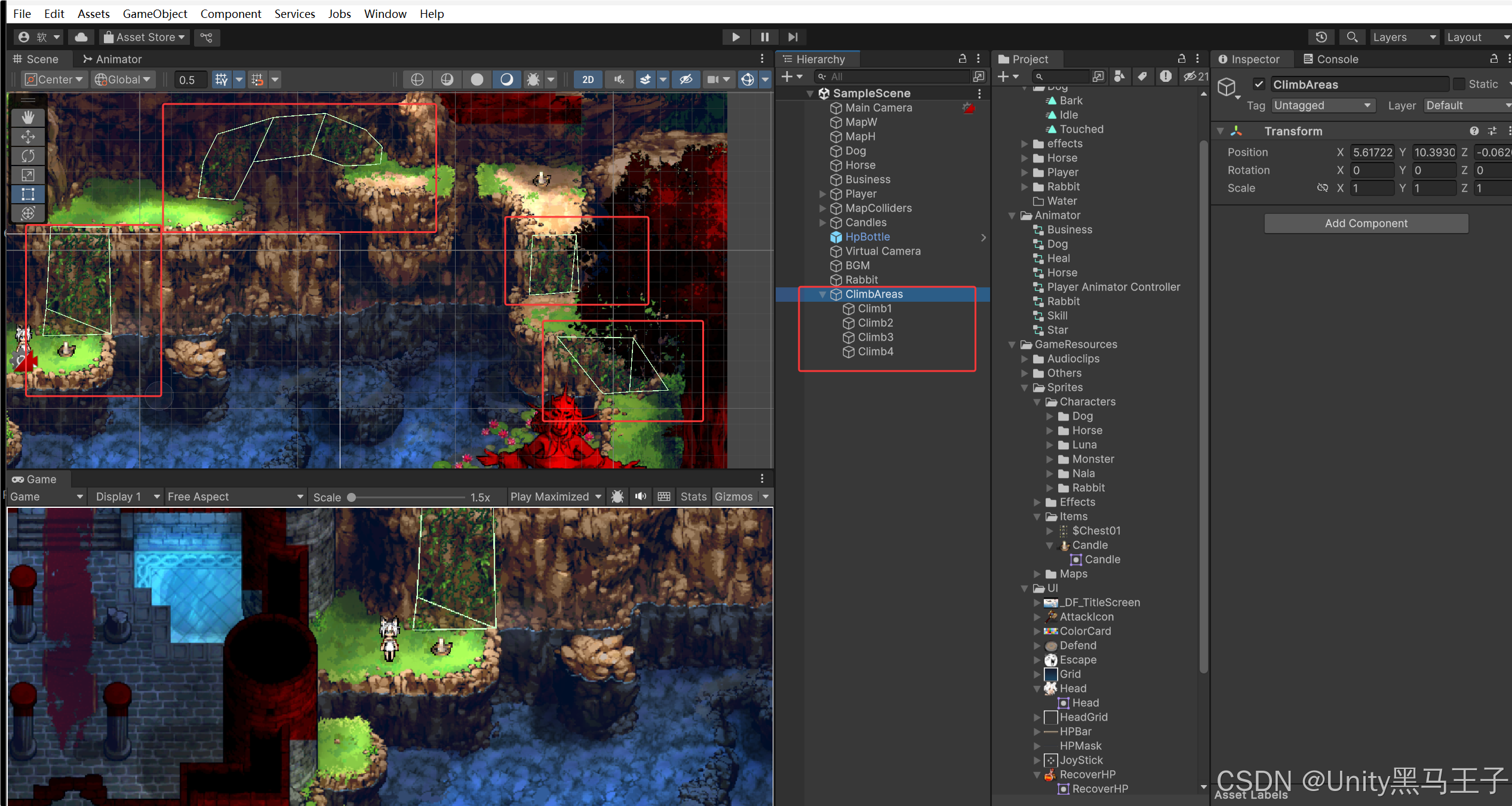Open the Free Aspect dropdown
The height and width of the screenshot is (806, 1512).
coord(235,497)
